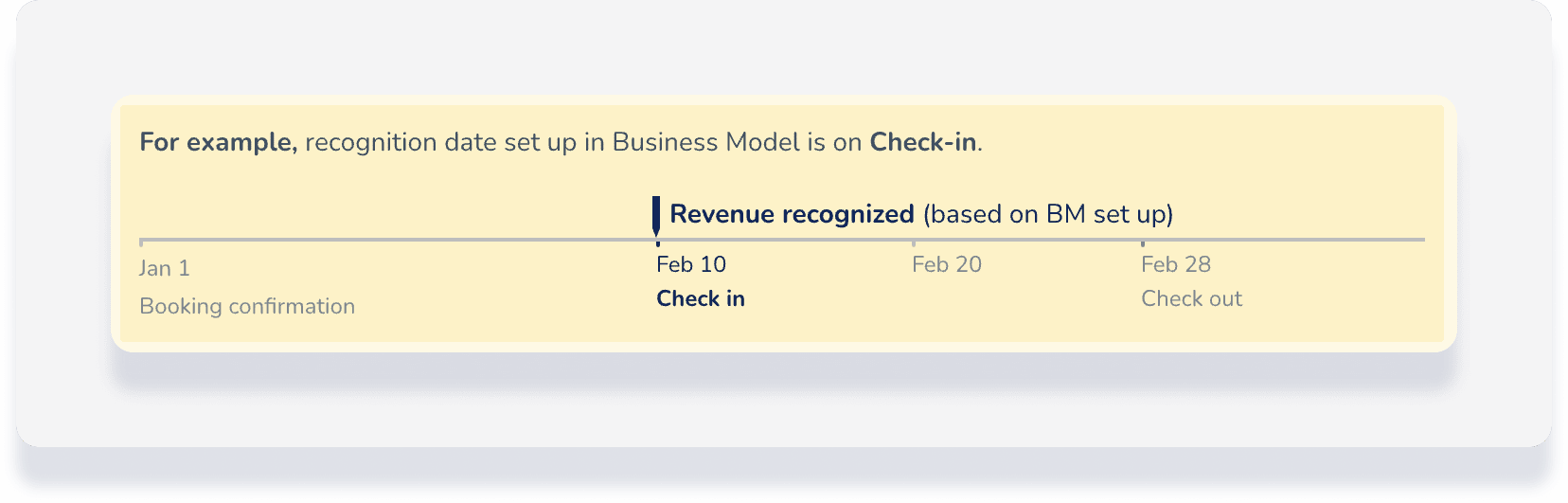The width and height of the screenshot is (1568, 503).
Task: Click the Feb 28 tick mark on timeline
Action: click(1142, 243)
